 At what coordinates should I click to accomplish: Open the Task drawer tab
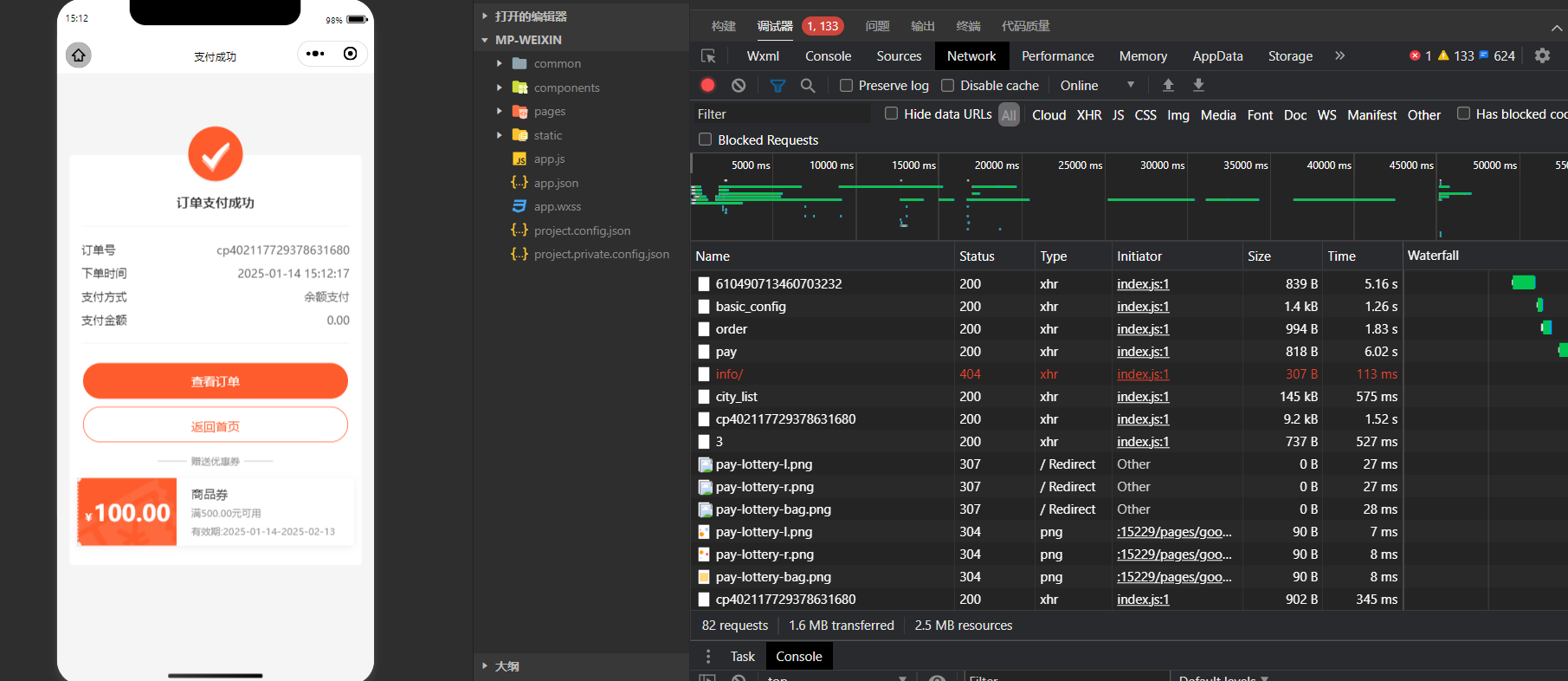pos(742,657)
